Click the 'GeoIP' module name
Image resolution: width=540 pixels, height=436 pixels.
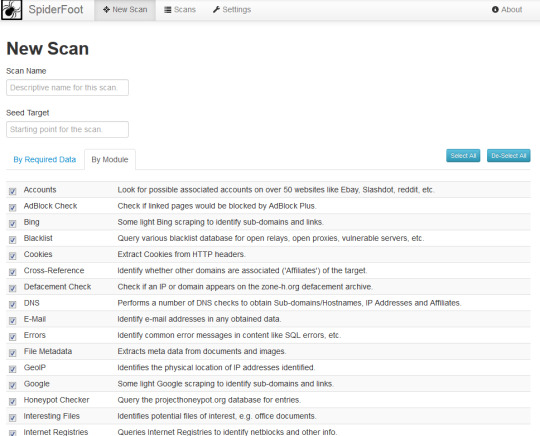35,368
